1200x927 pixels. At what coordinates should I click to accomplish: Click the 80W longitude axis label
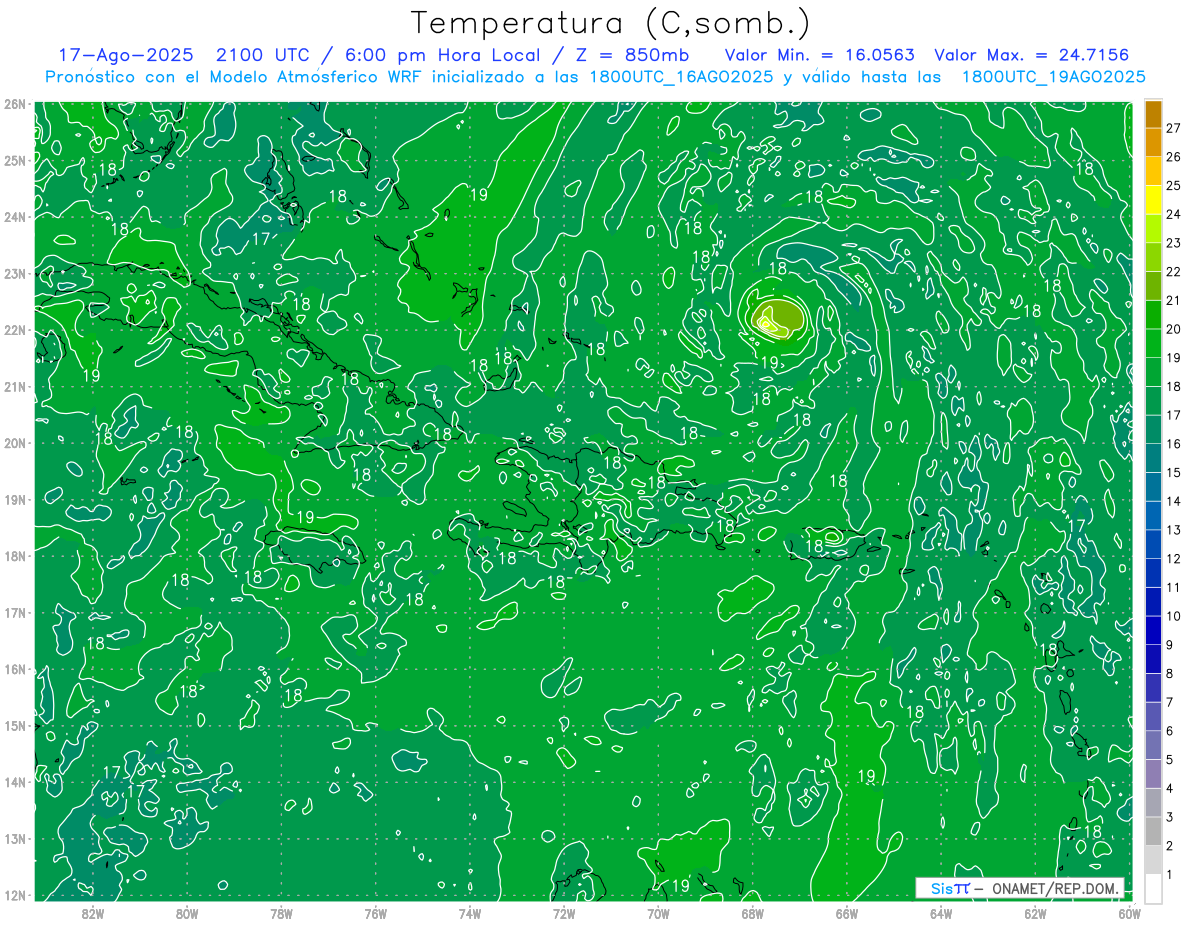click(x=187, y=913)
